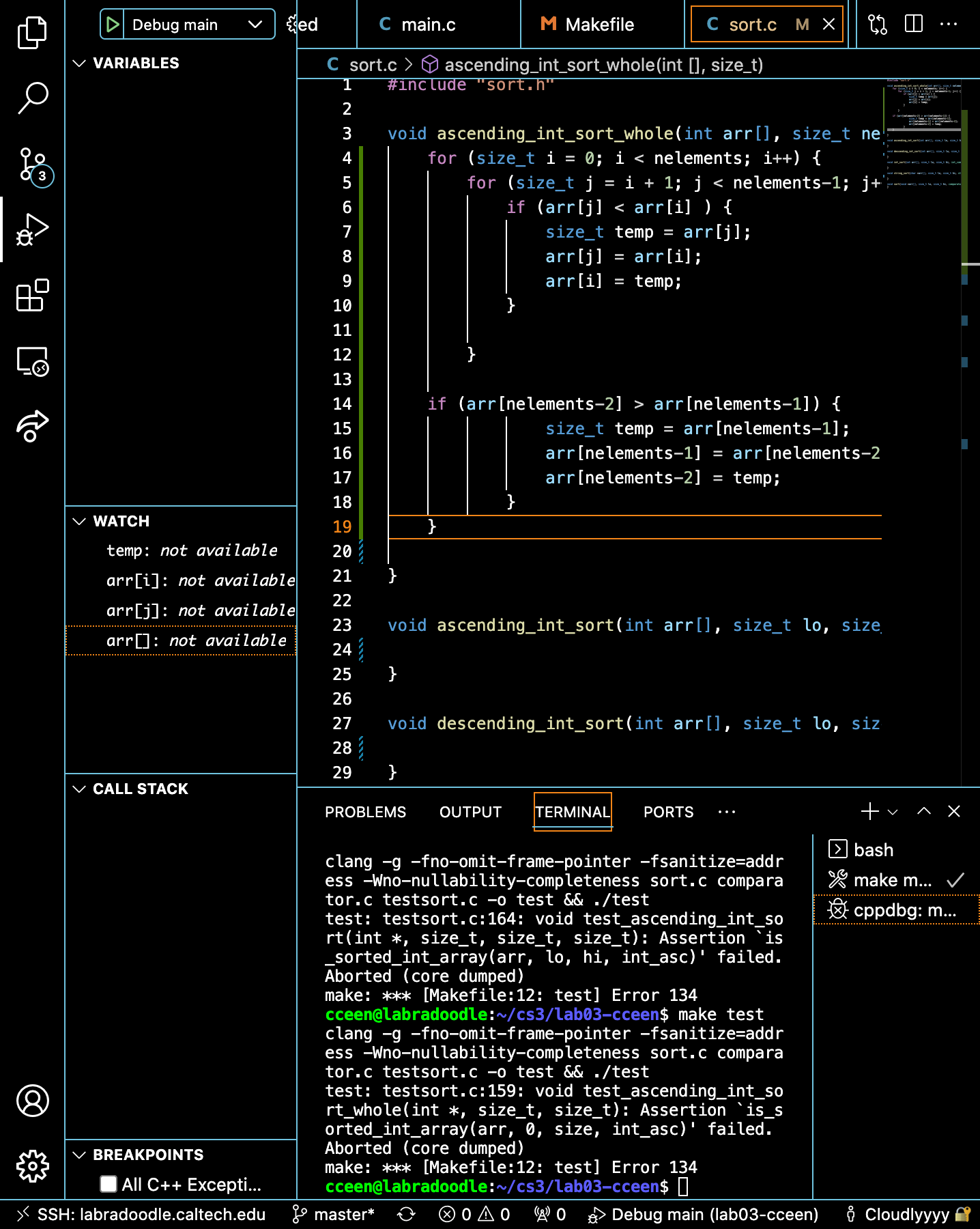
Task: Open the new terminal launch profile dropdown
Action: pos(893,812)
